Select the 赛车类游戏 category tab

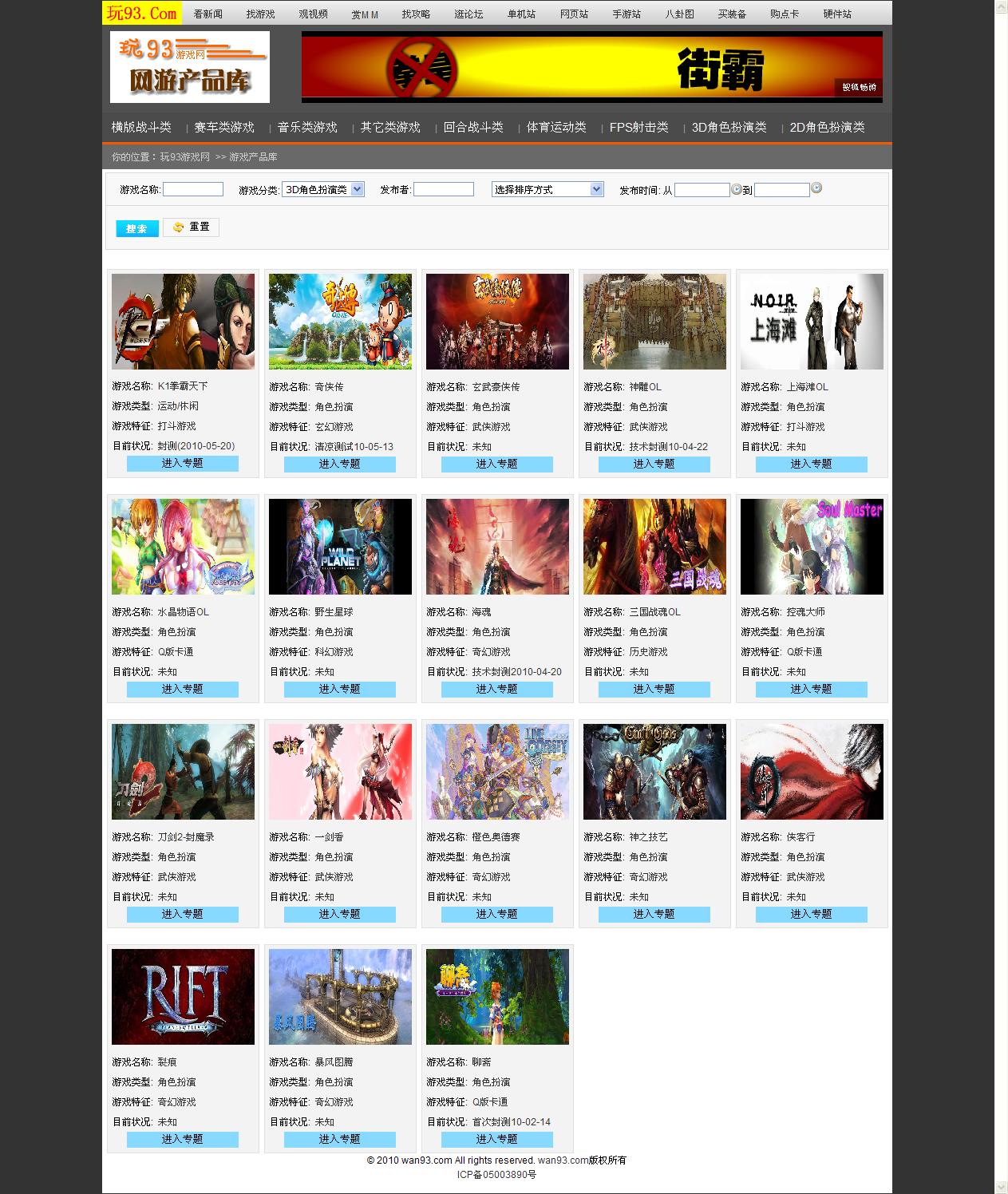coord(224,127)
